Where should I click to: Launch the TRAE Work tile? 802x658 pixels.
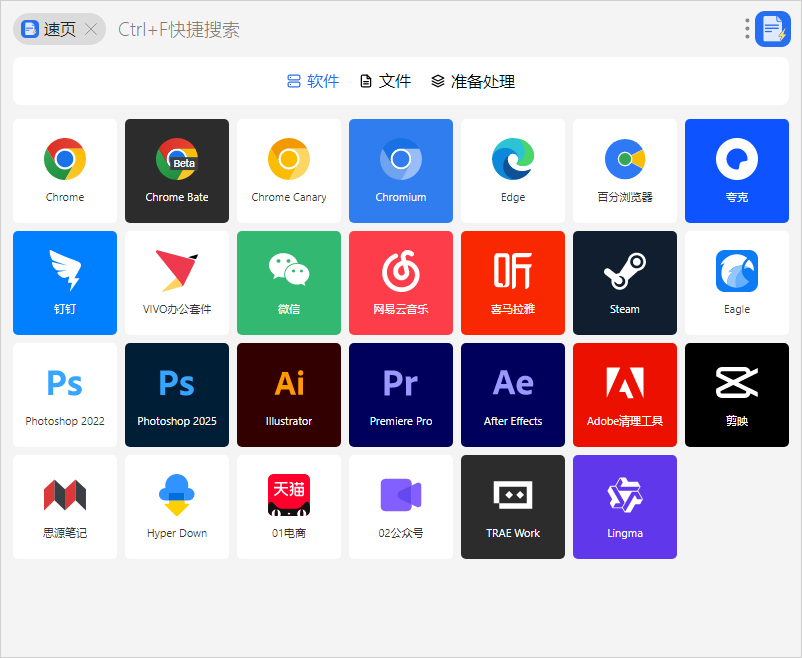point(513,507)
